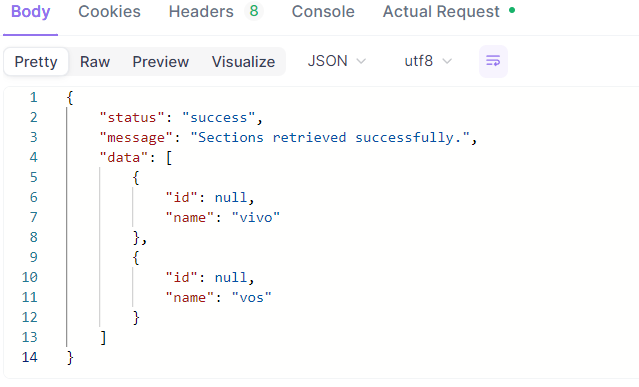Click the "vivo" name value
639x387 pixels.
(x=256, y=218)
